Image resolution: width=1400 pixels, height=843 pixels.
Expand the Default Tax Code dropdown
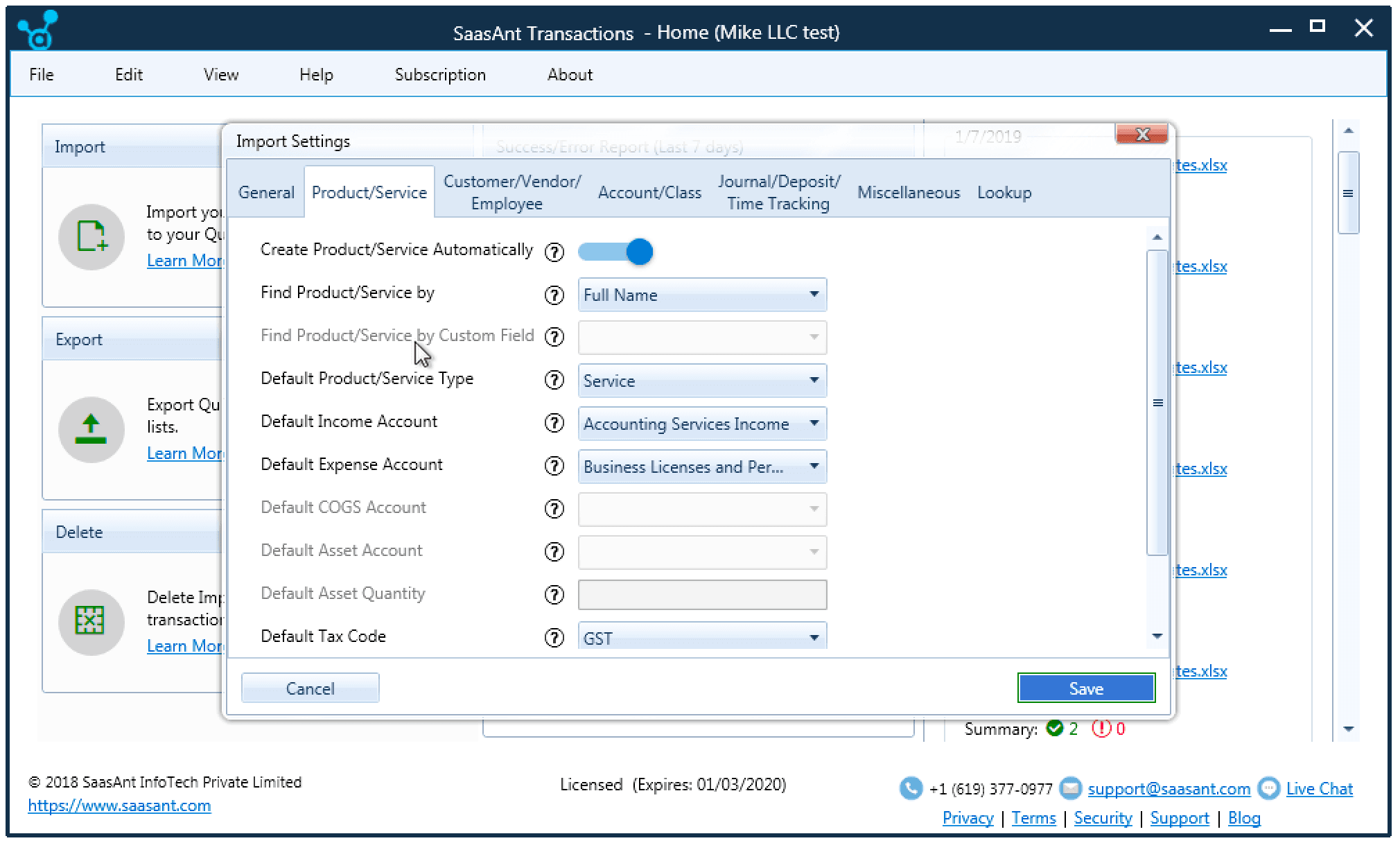815,637
